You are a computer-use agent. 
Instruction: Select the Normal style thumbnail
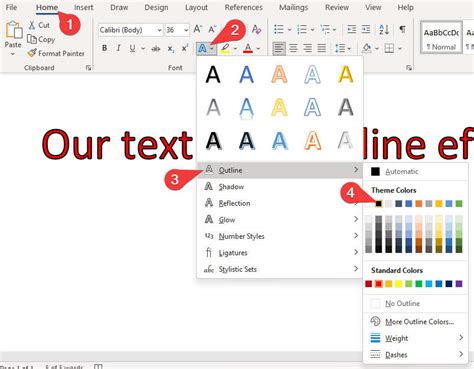[x=441, y=38]
